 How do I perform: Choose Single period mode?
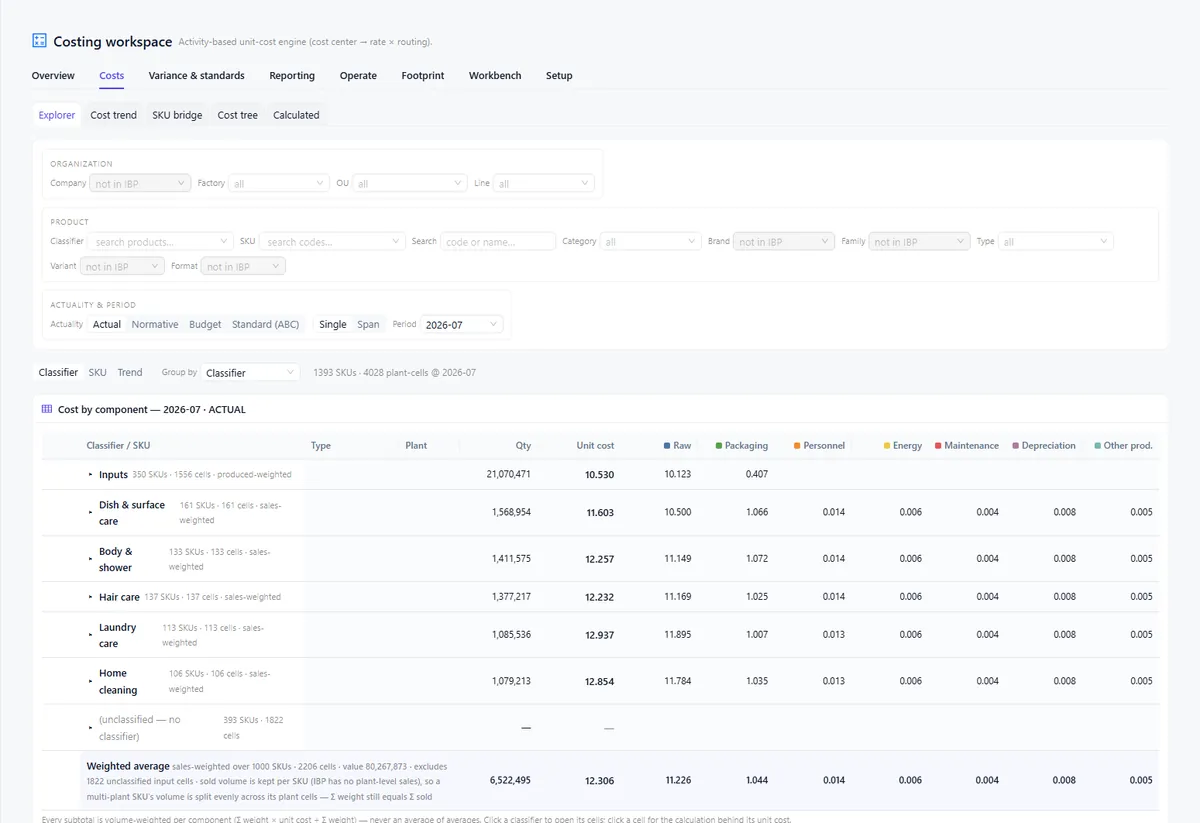[x=333, y=325]
